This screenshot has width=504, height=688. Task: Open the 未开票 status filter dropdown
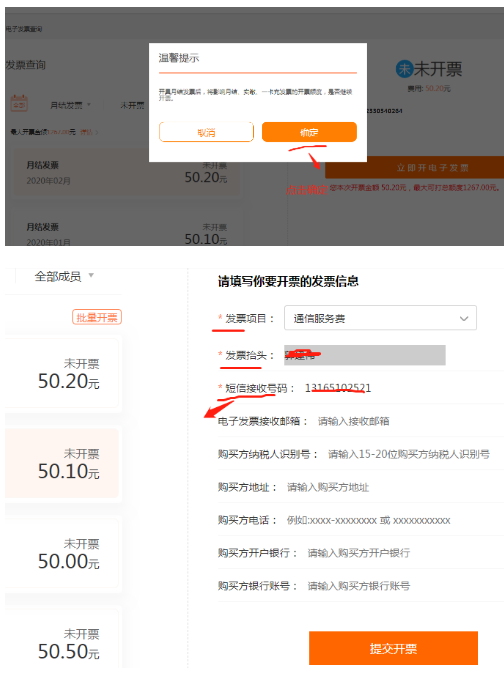click(x=132, y=105)
